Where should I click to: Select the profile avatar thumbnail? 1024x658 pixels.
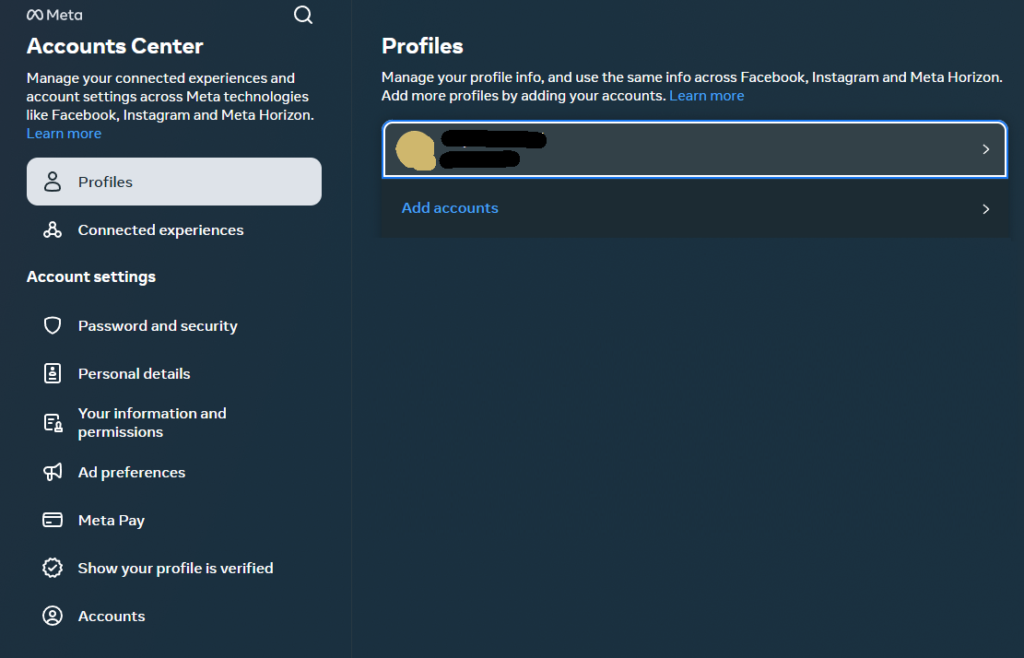tap(415, 150)
